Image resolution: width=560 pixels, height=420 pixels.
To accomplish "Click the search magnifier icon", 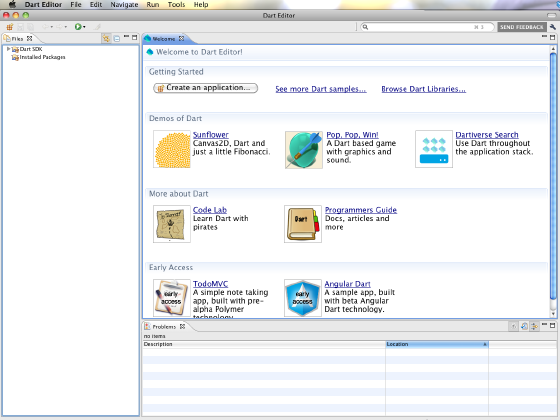I will (365, 27).
